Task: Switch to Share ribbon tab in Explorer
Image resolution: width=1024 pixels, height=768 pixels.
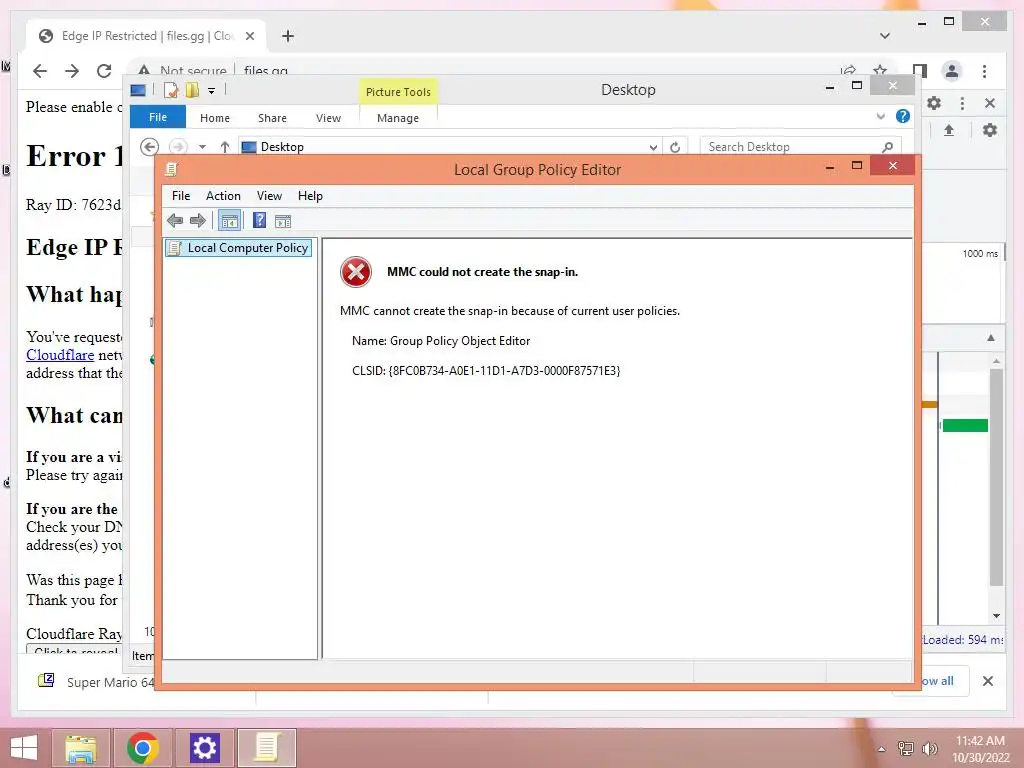Action: coord(272,118)
